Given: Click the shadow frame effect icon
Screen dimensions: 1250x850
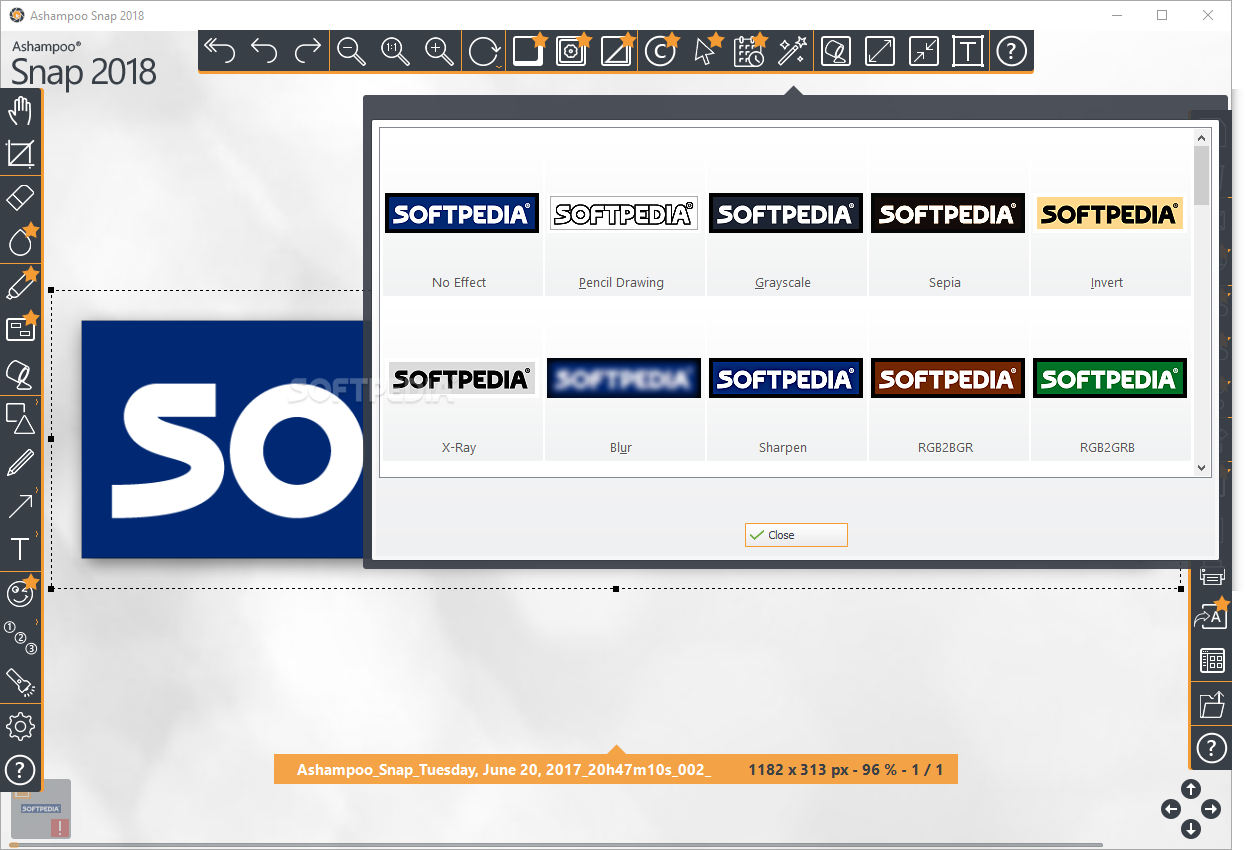Looking at the screenshot, I should coord(528,50).
